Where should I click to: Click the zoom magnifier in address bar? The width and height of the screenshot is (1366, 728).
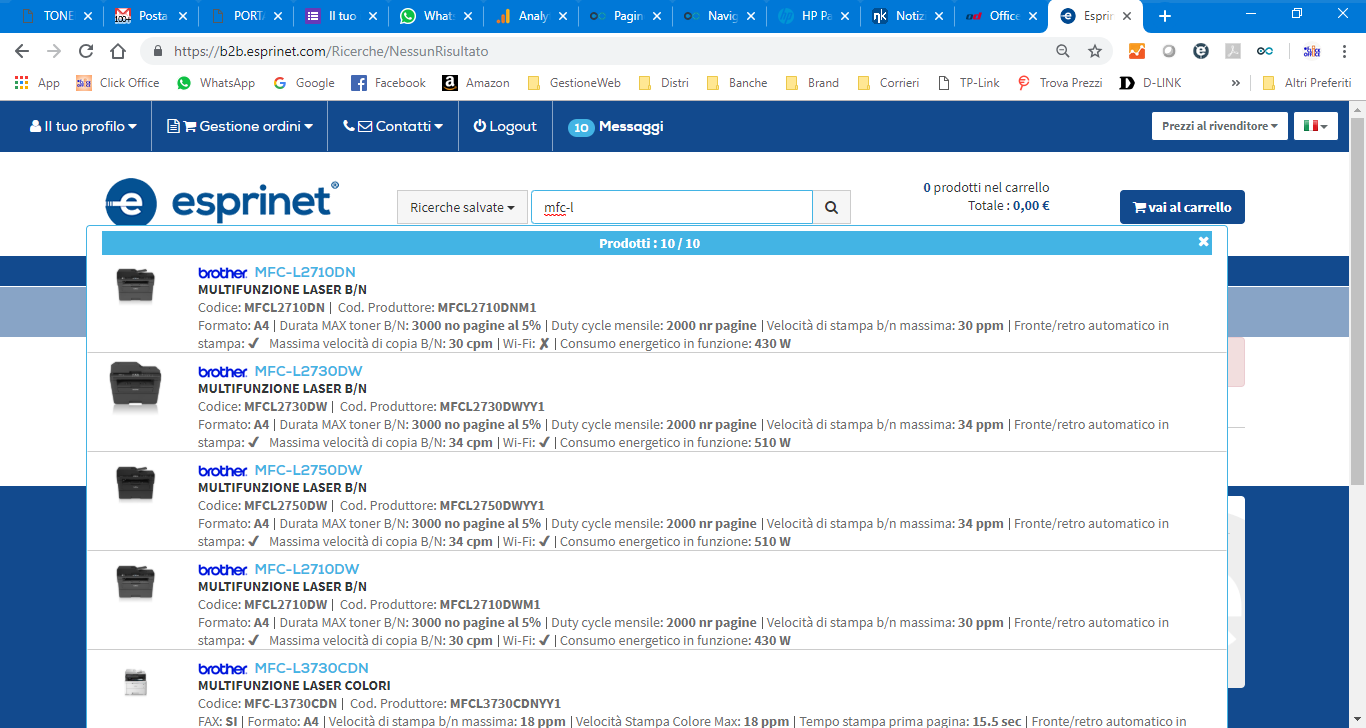(1063, 51)
